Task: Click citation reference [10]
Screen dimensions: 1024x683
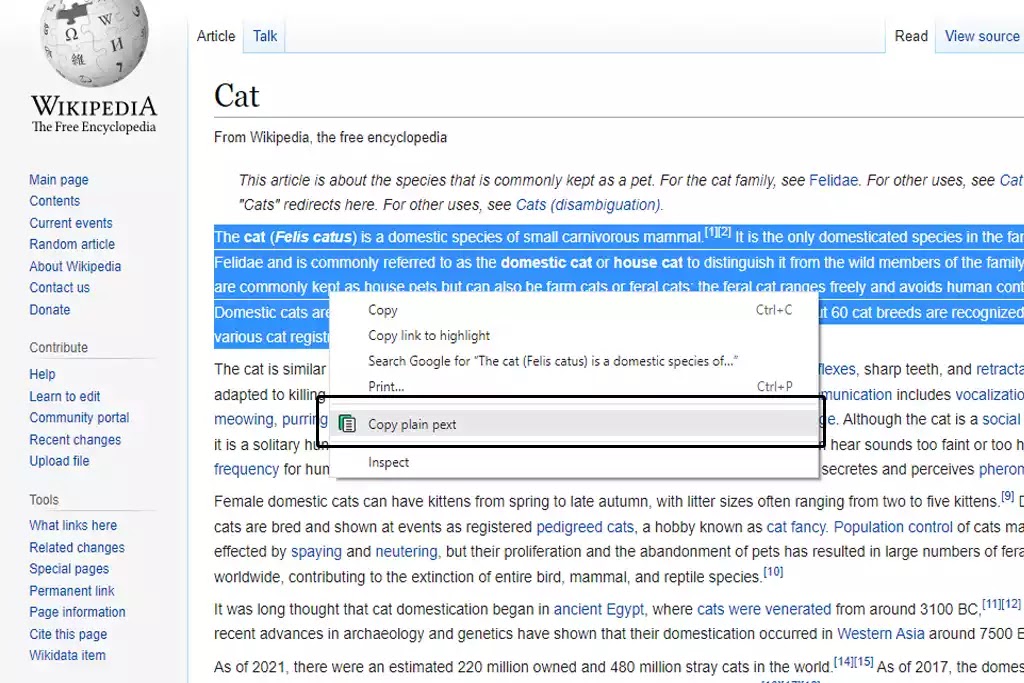Action: tap(773, 572)
